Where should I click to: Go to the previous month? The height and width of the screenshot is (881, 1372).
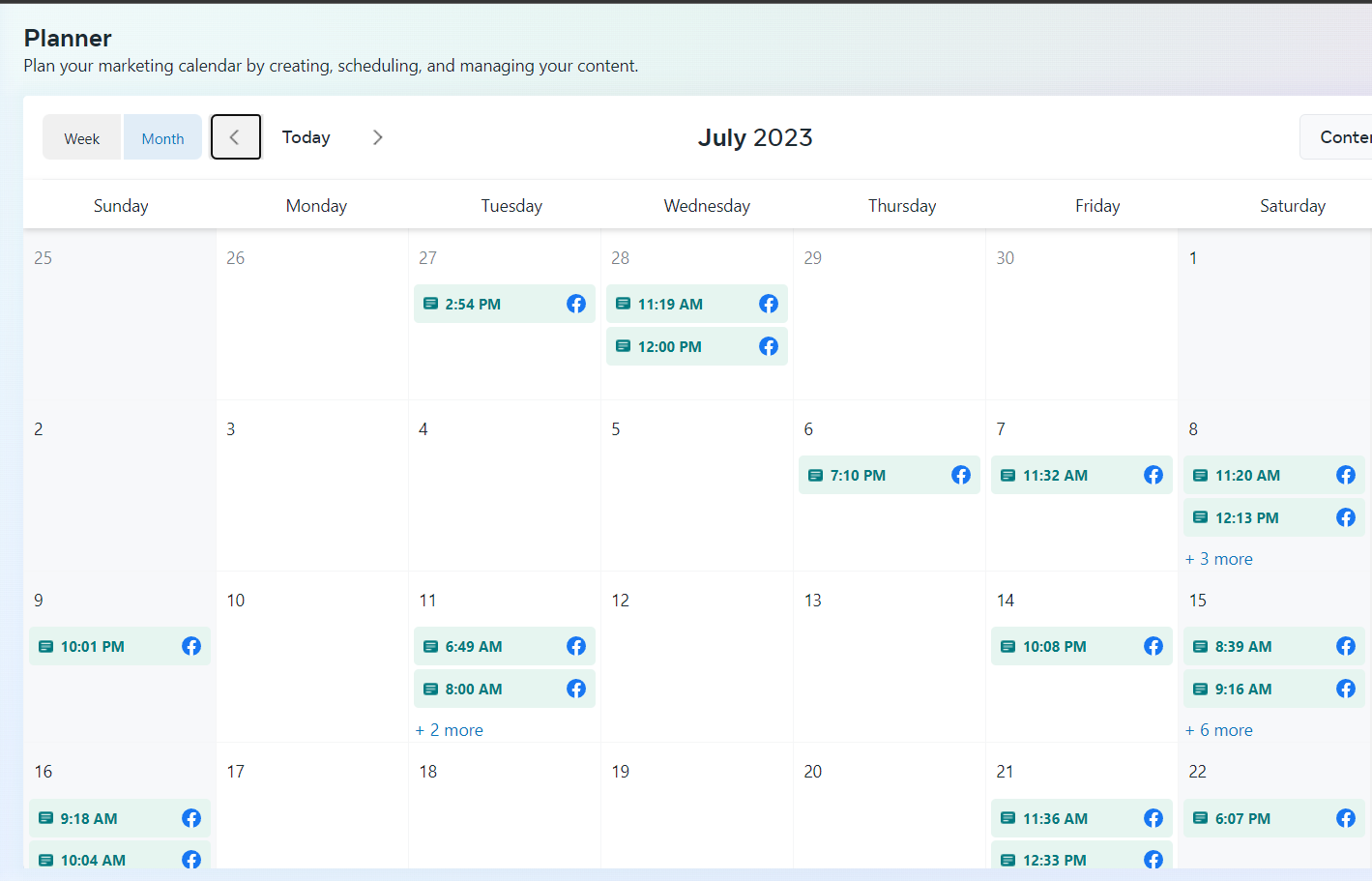pos(235,137)
